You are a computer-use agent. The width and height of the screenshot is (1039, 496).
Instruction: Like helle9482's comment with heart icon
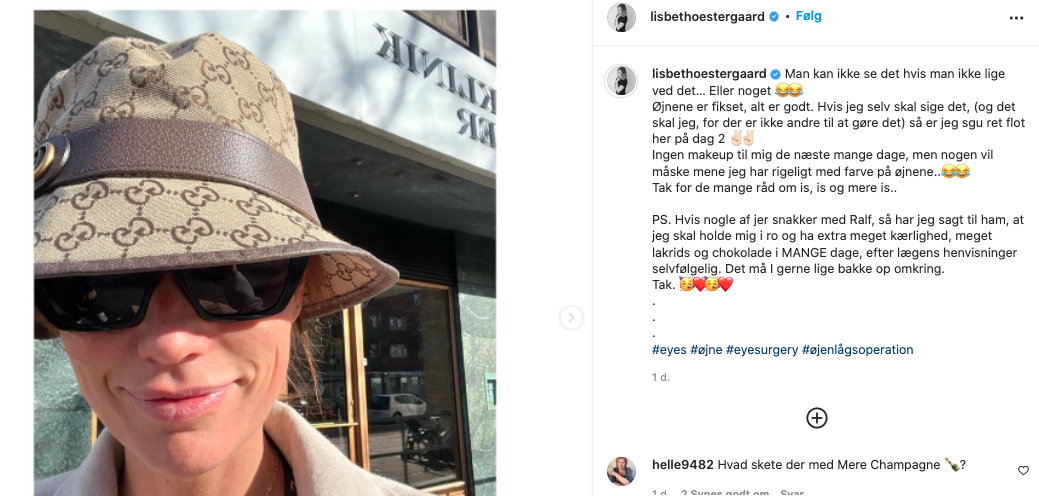(x=1023, y=470)
